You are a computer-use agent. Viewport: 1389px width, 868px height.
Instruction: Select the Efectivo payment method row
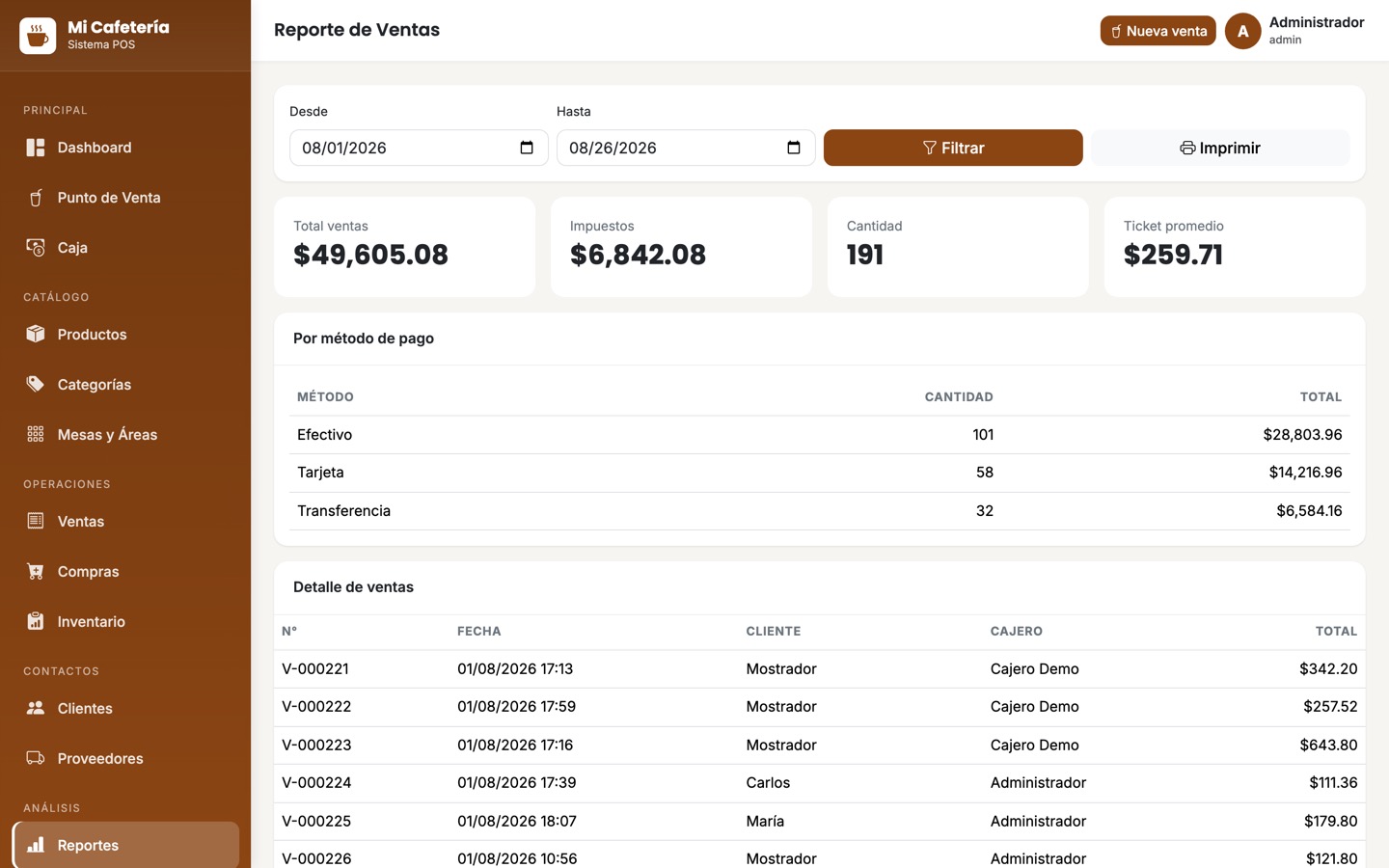click(820, 435)
